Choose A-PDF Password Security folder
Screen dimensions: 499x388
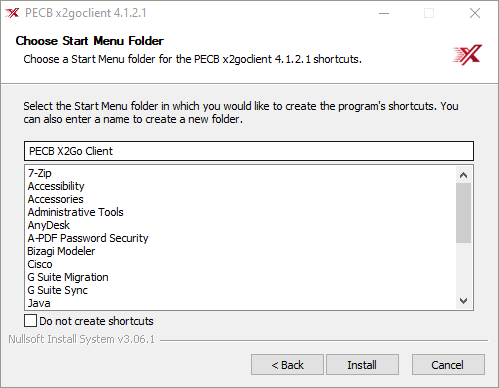click(x=88, y=238)
